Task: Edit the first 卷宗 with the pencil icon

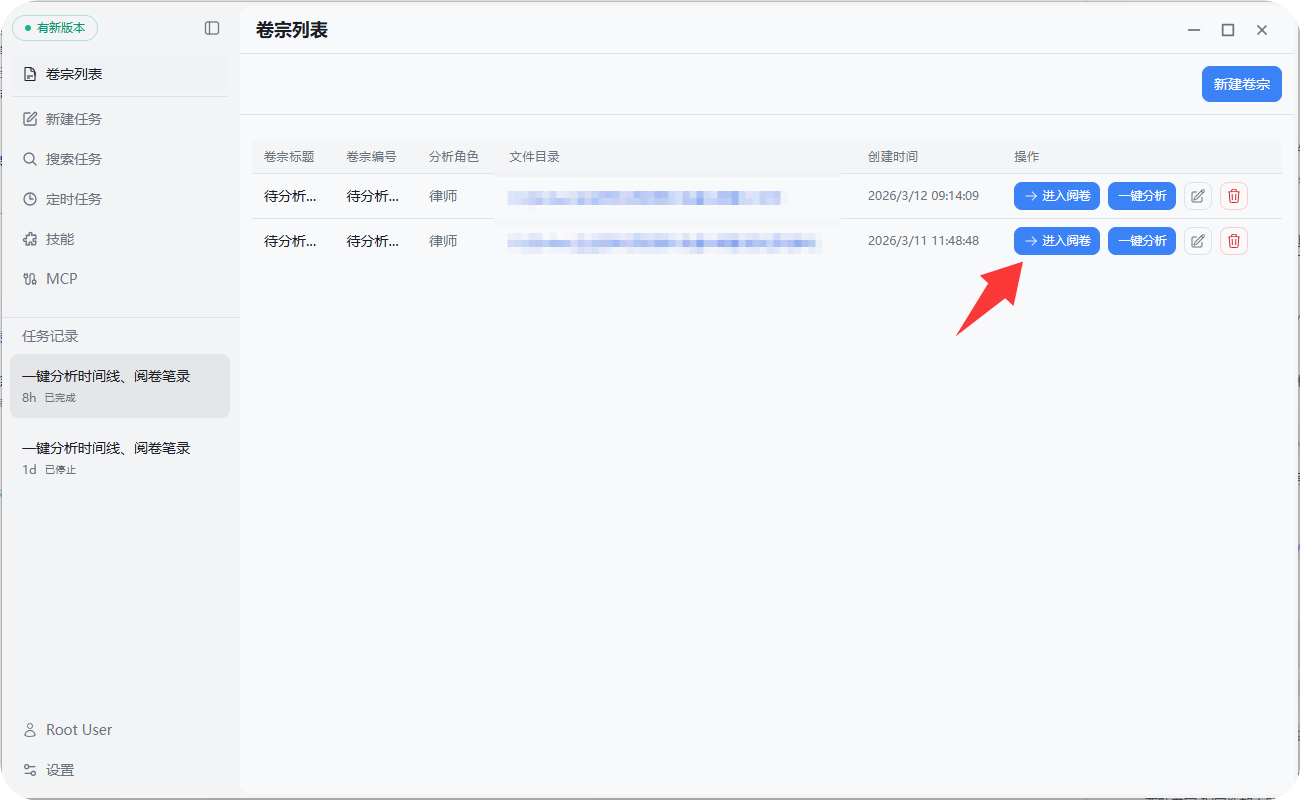Action: pos(1197,196)
